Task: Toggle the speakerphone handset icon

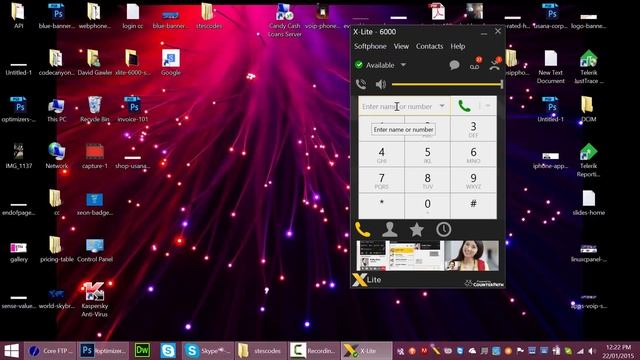Action: tap(361, 84)
